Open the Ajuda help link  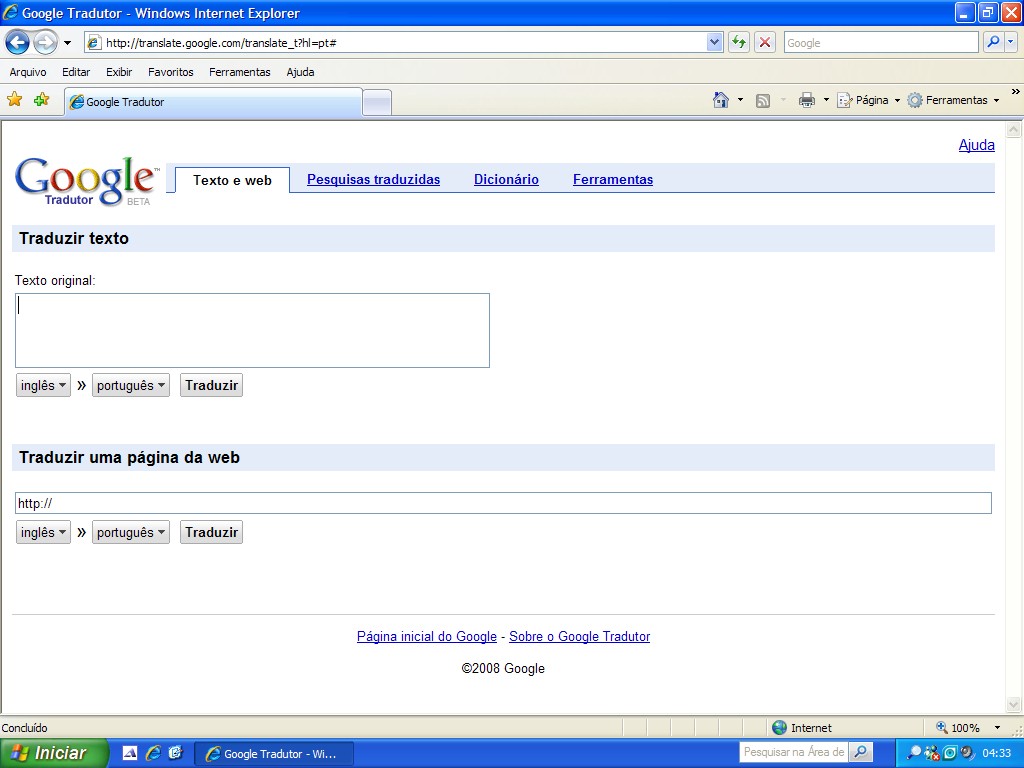coord(976,145)
